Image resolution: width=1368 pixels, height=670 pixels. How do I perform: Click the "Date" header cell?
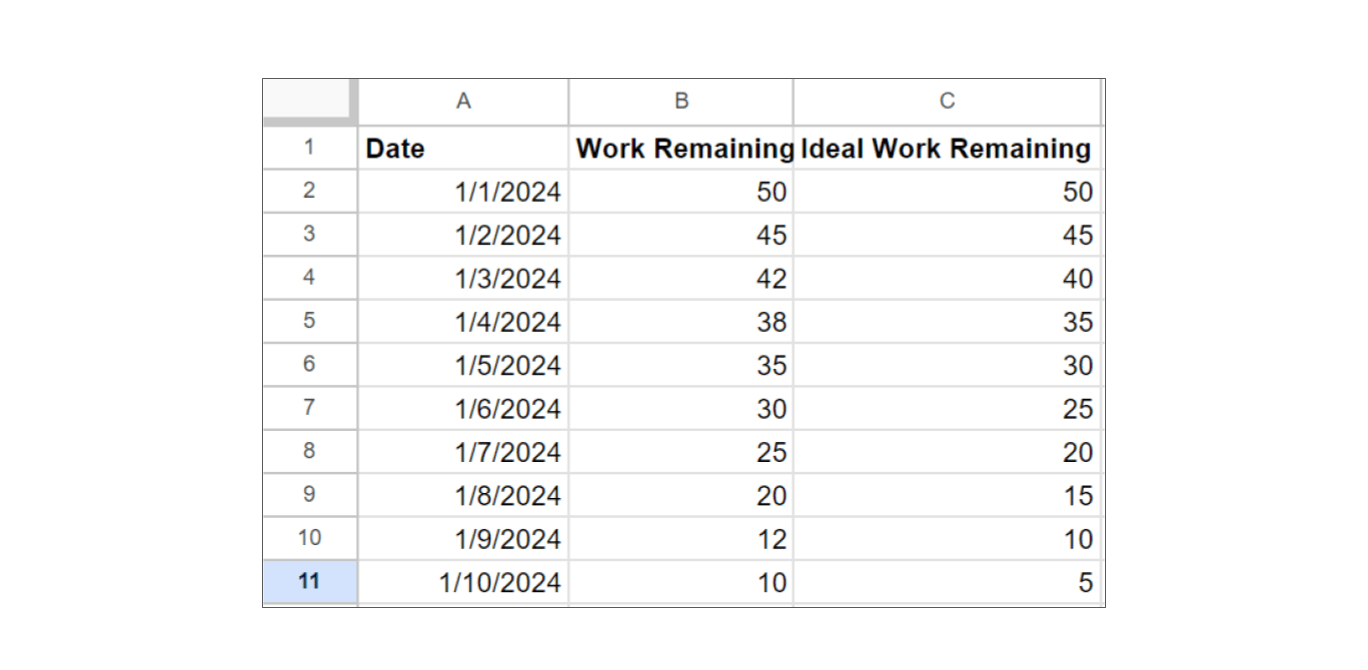[x=463, y=148]
